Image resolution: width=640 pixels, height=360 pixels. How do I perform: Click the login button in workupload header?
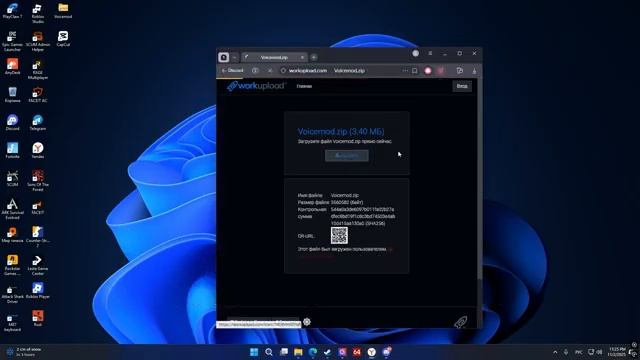click(x=462, y=86)
